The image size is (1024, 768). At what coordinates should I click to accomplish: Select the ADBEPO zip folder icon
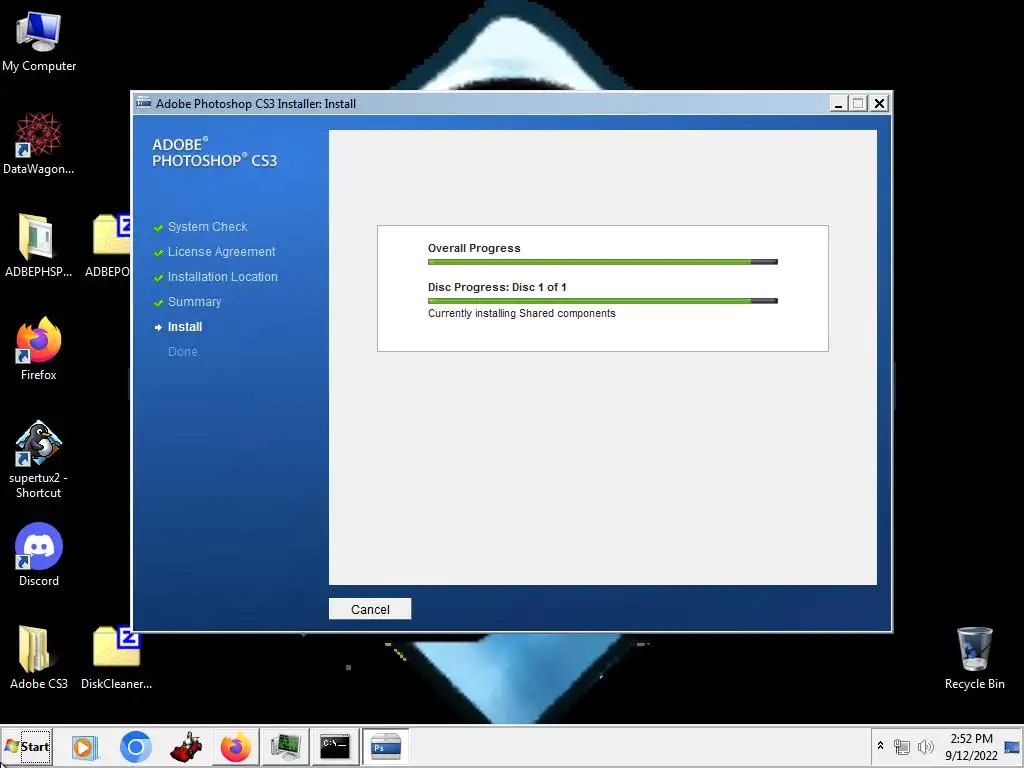click(x=108, y=246)
